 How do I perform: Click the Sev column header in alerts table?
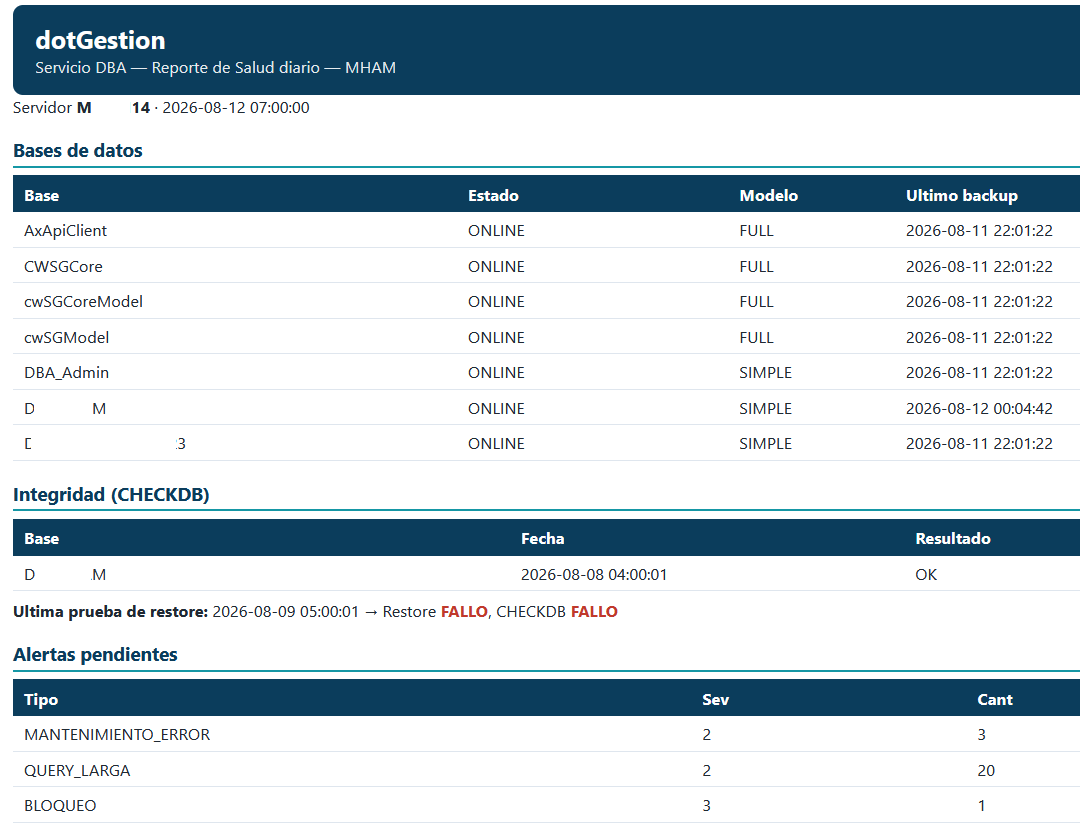click(x=716, y=700)
